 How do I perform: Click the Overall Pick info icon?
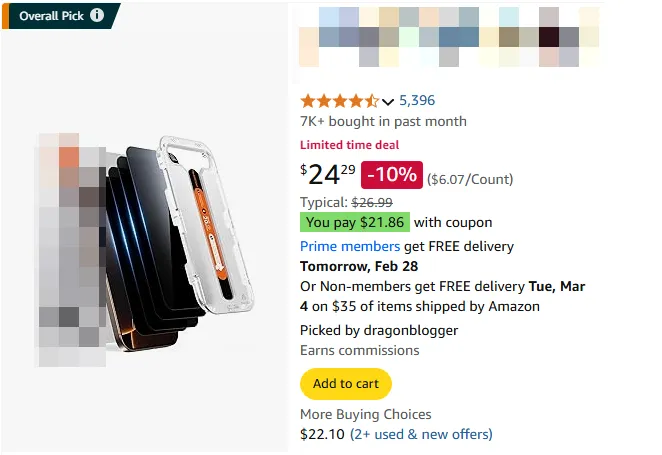click(97, 15)
